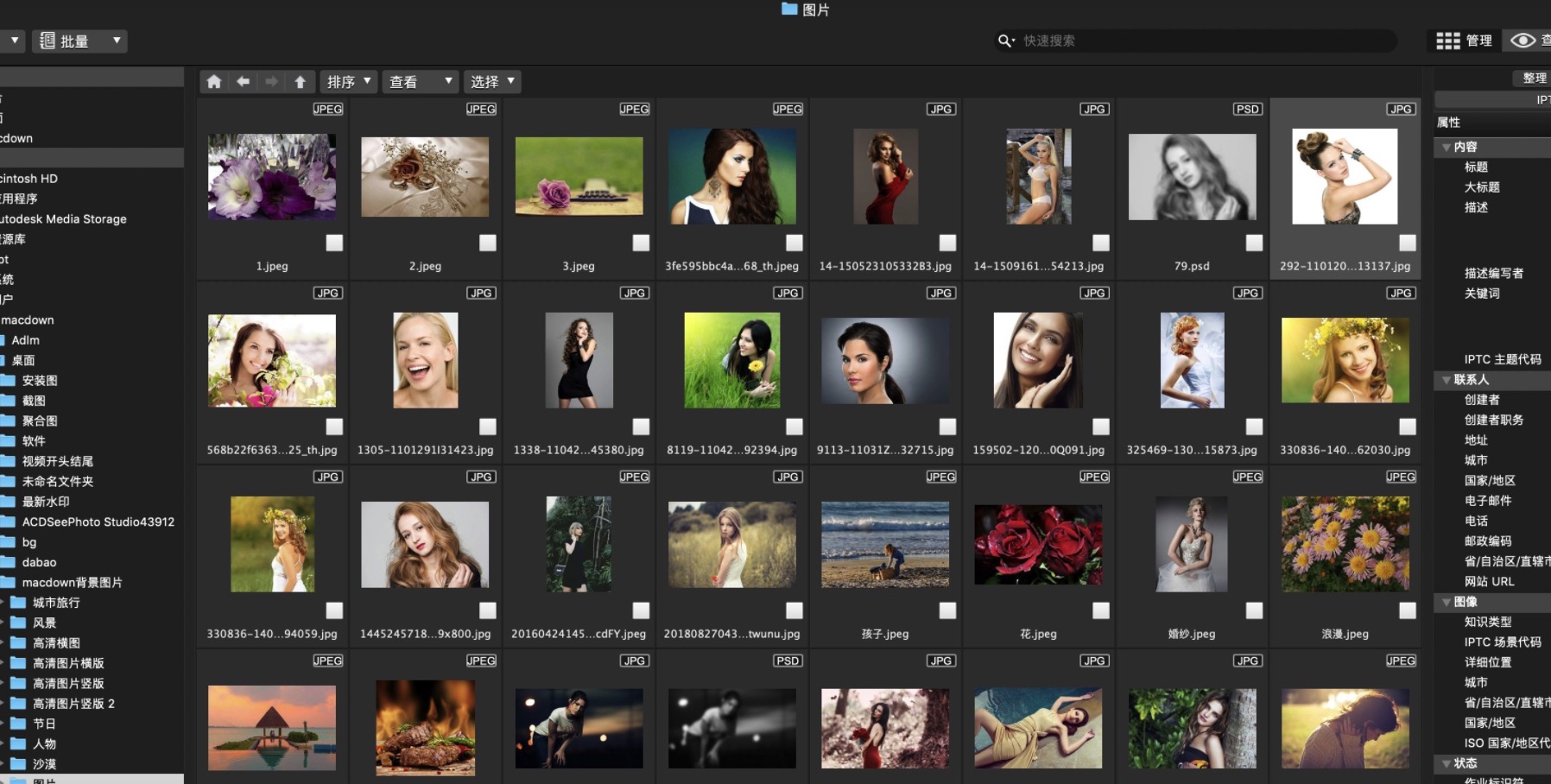Go up one folder level
The width and height of the screenshot is (1551, 784).
300,81
